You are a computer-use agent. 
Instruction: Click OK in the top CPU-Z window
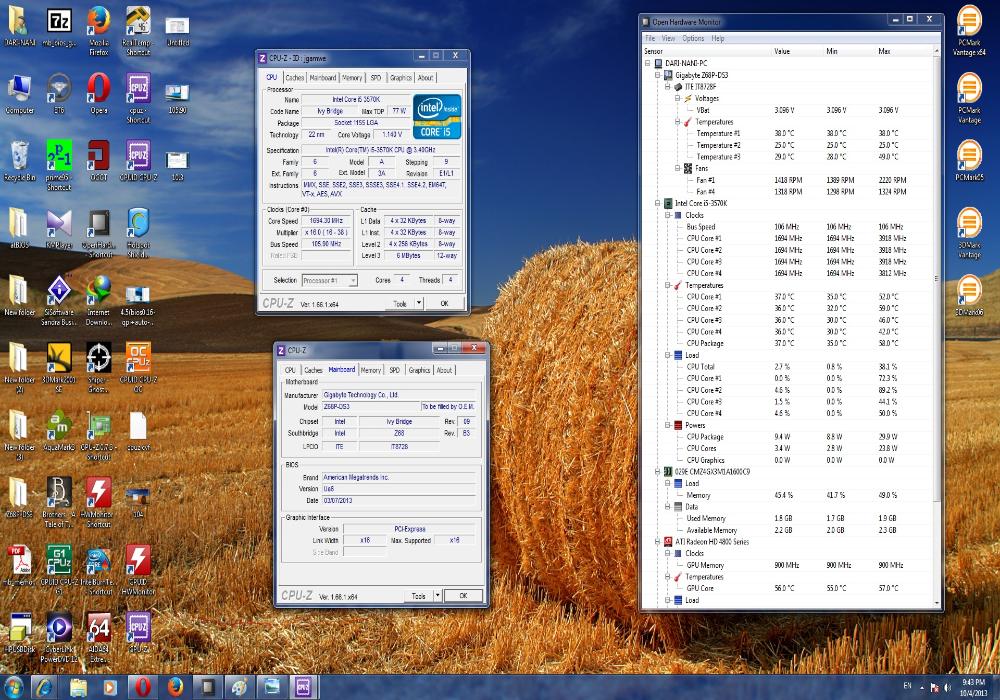[445, 303]
